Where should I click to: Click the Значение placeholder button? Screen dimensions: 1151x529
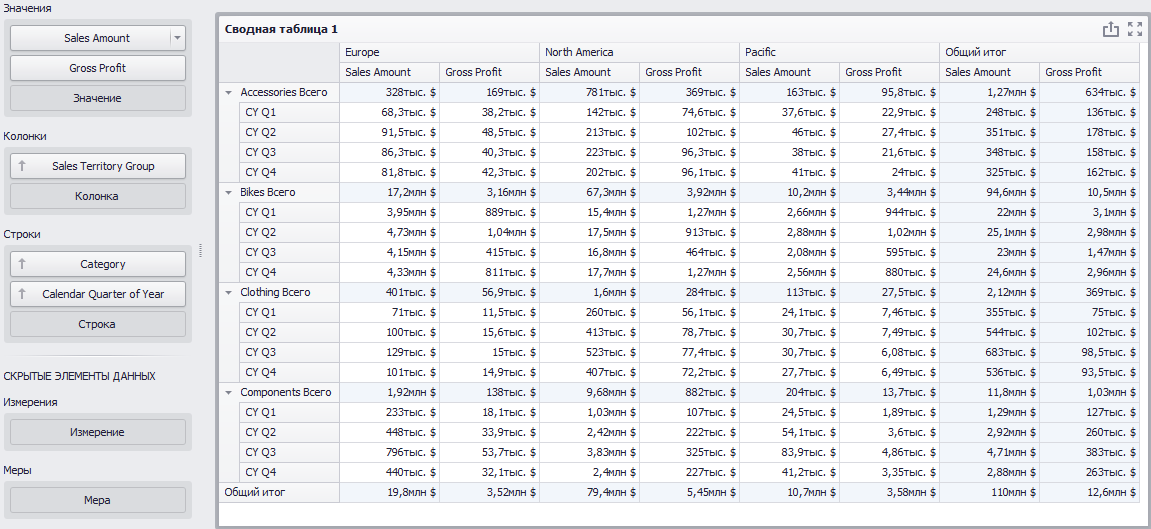[98, 98]
